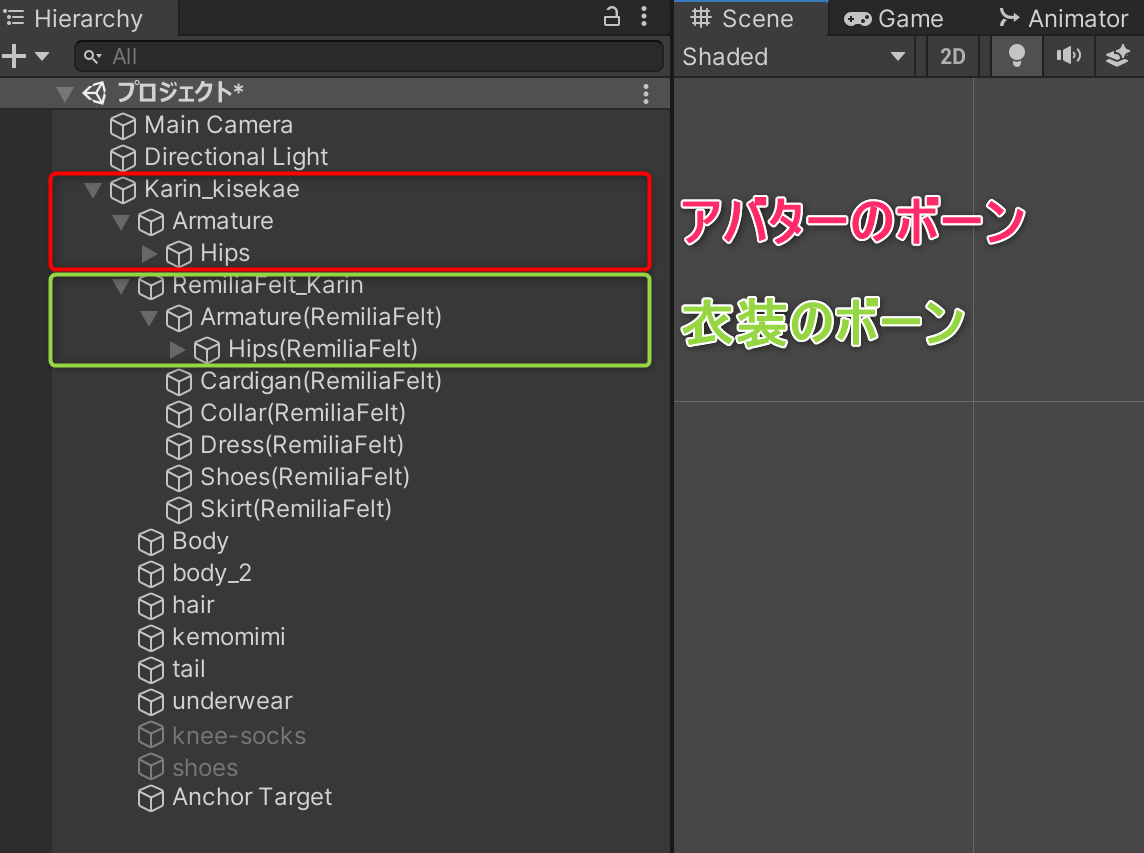Viewport: 1144px width, 853px height.
Task: Select Anchor Target object
Action: point(252,798)
